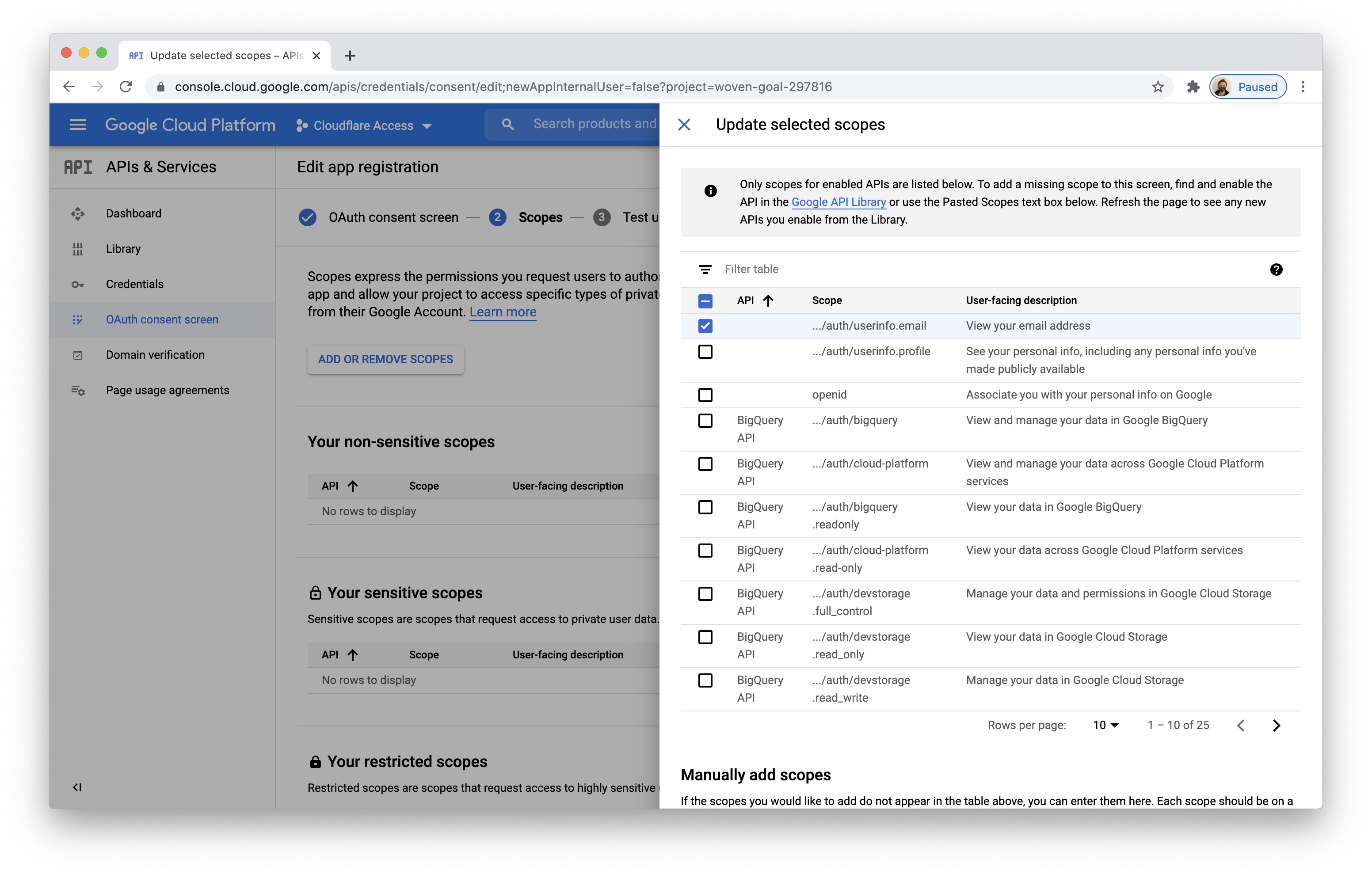
Task: Check the openid scope checkbox
Action: pyautogui.click(x=705, y=395)
